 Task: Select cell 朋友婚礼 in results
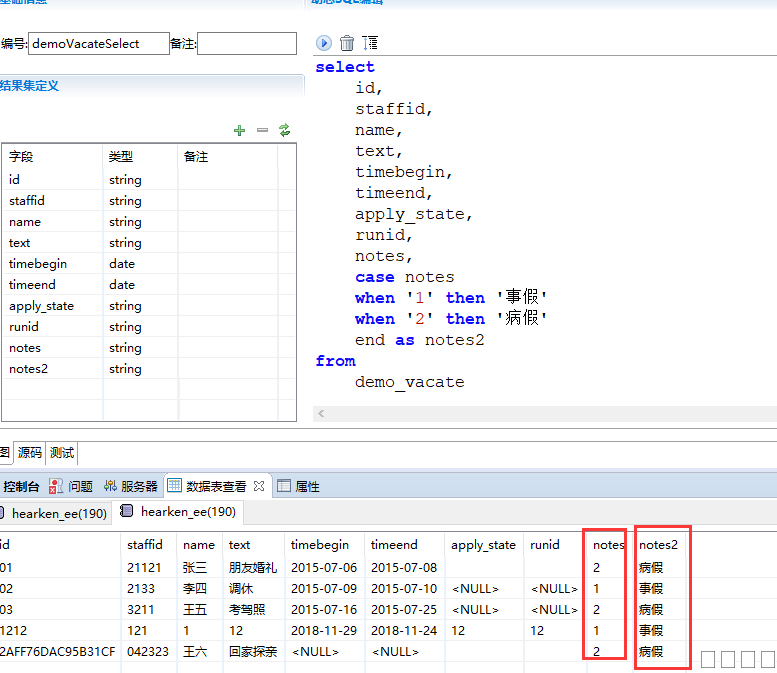[253, 567]
